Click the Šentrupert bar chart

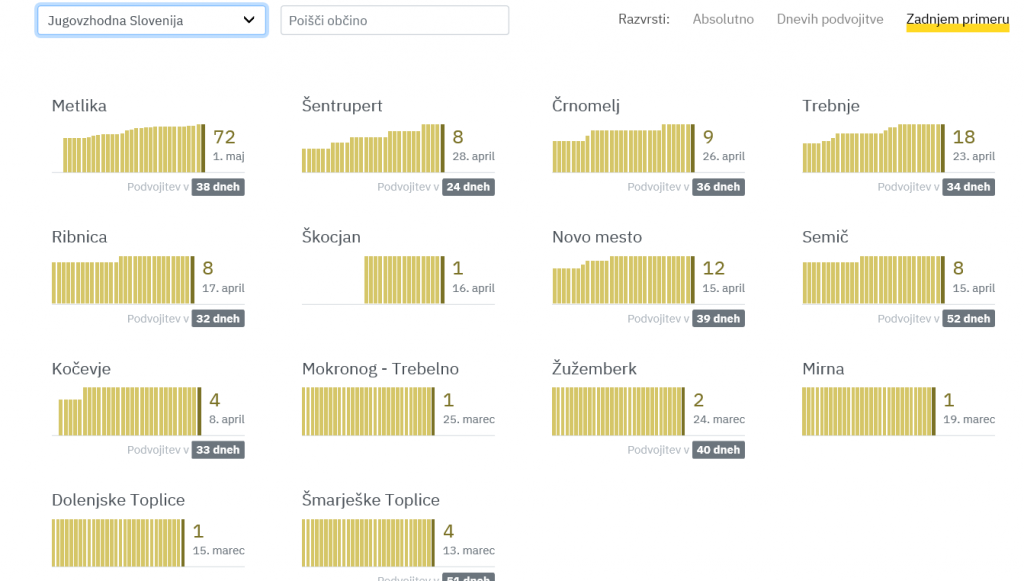point(373,148)
